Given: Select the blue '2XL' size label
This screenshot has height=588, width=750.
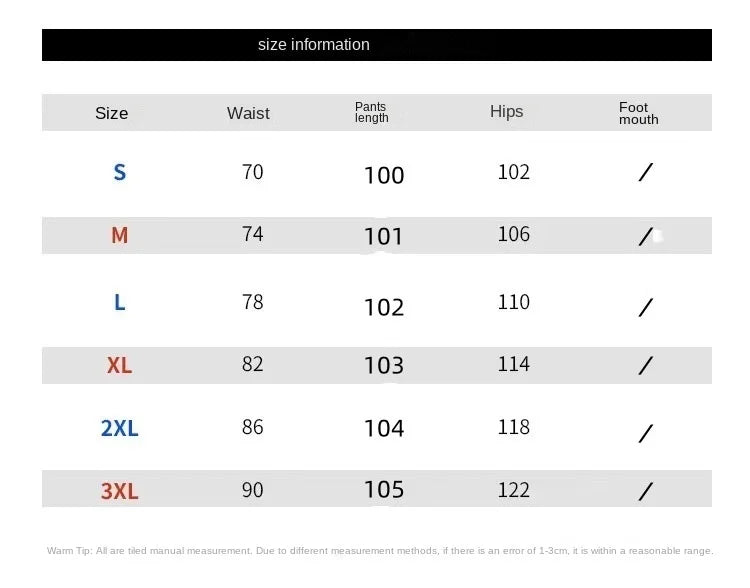Looking at the screenshot, I should click(x=120, y=429).
